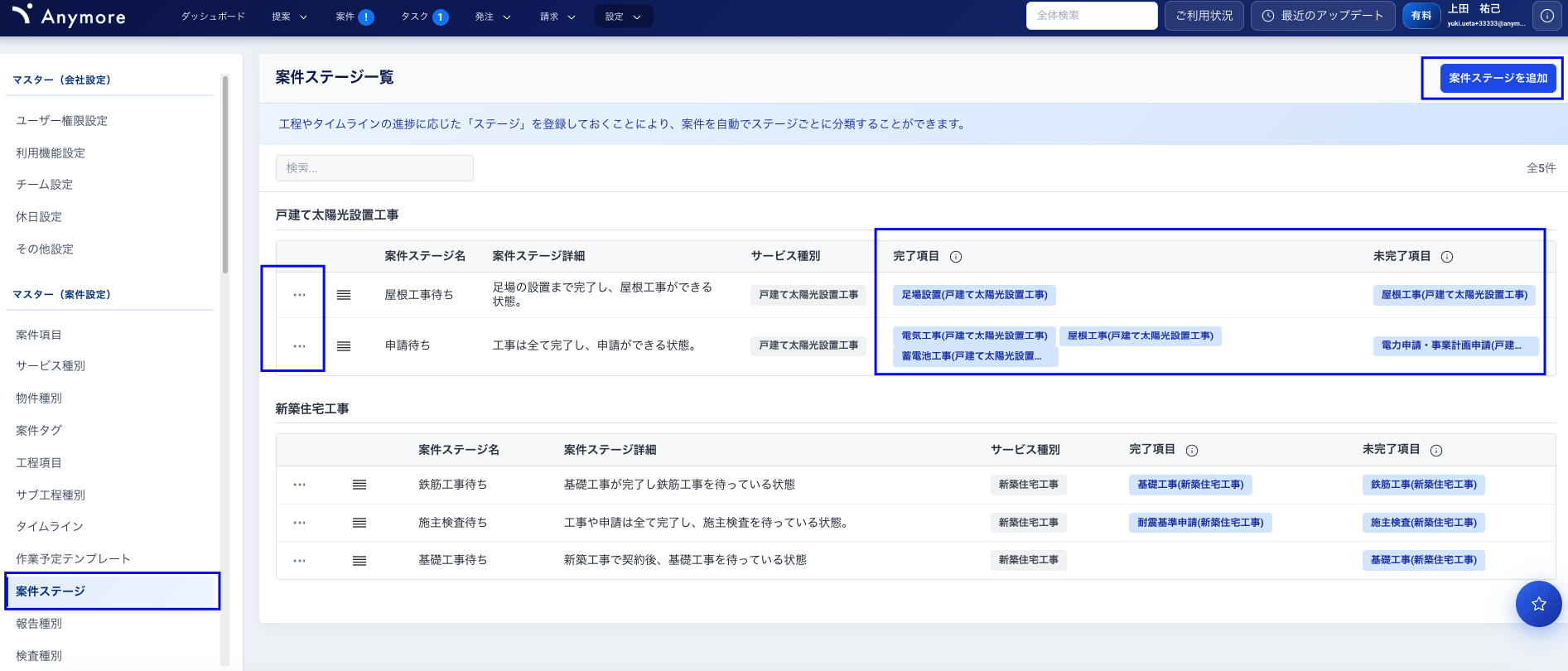1568x671 pixels.
Task: Open three-dot menu for 申請待ち row
Action: coord(299,346)
